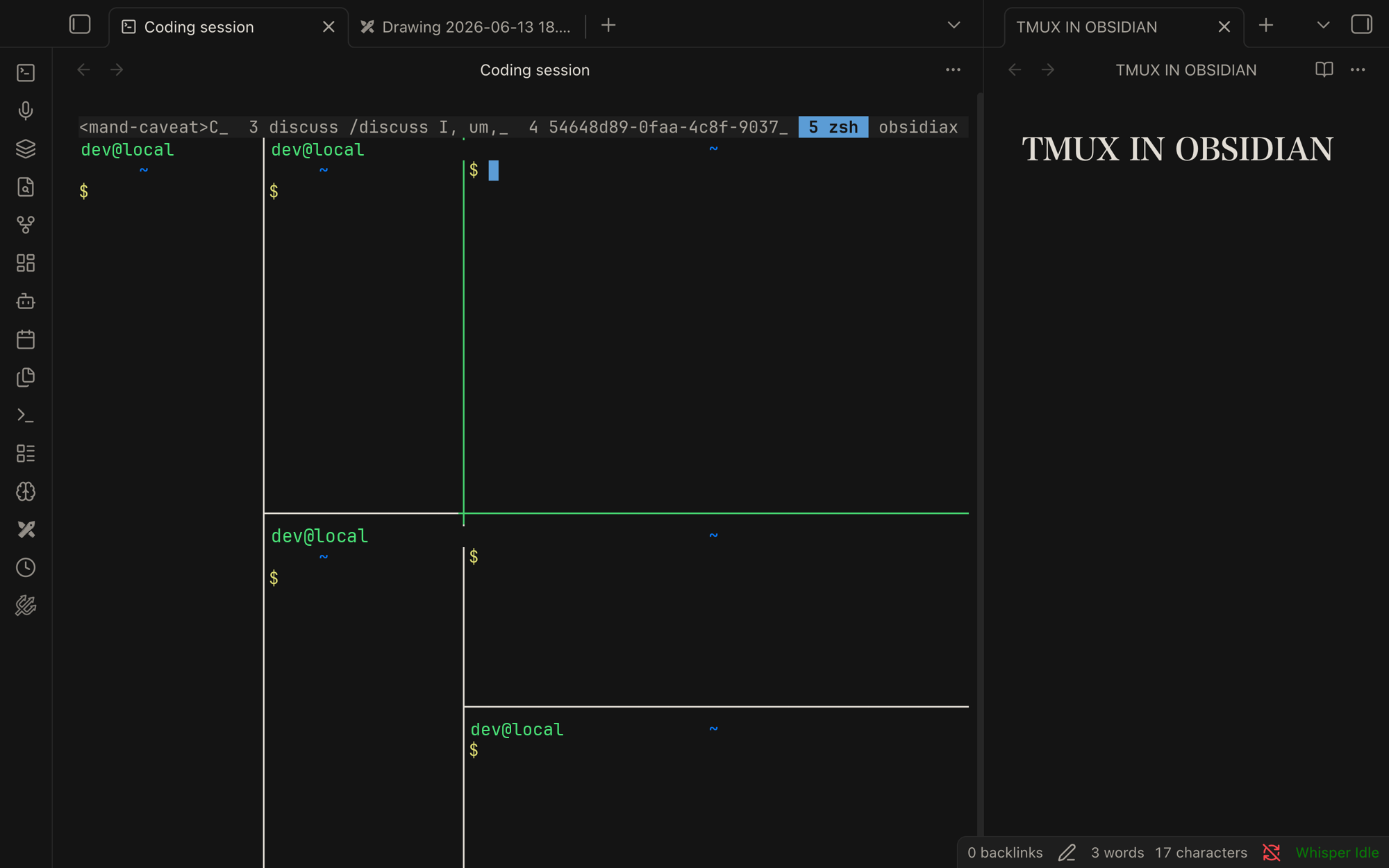Open more options for Coding session
1389x868 pixels.
pyautogui.click(x=953, y=70)
